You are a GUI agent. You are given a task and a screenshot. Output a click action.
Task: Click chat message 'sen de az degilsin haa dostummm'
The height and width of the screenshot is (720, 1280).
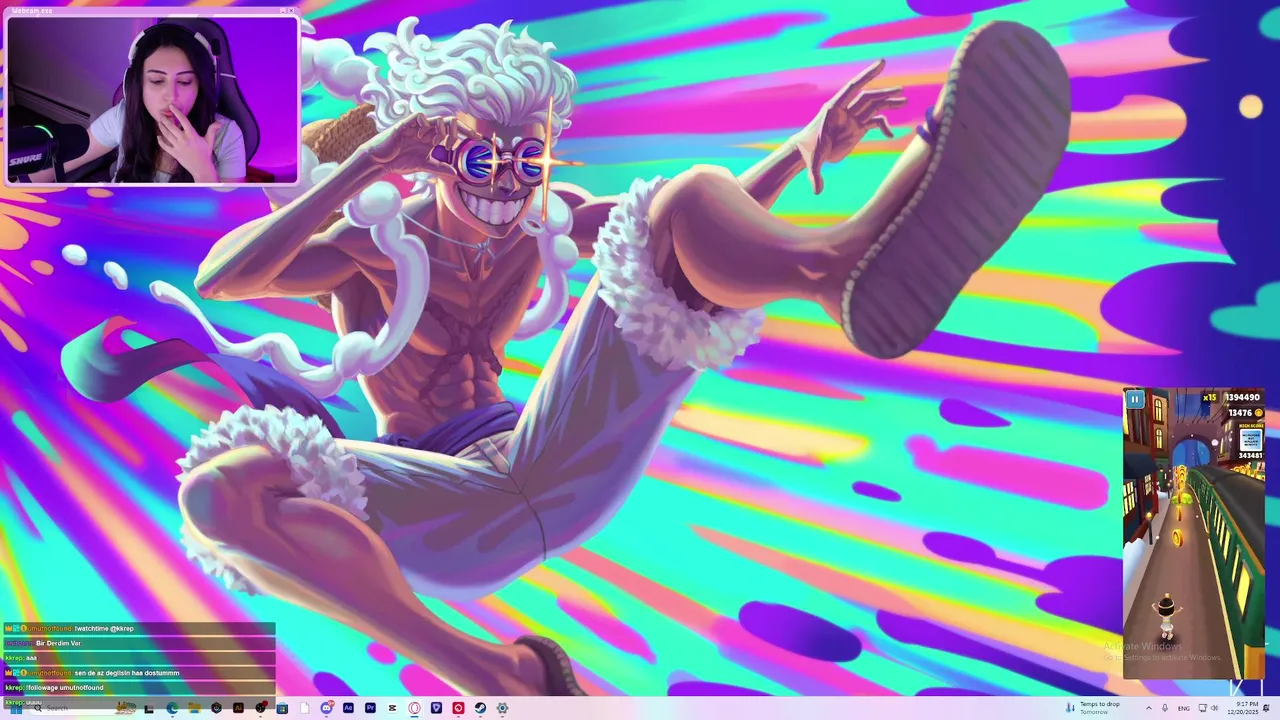tap(127, 673)
